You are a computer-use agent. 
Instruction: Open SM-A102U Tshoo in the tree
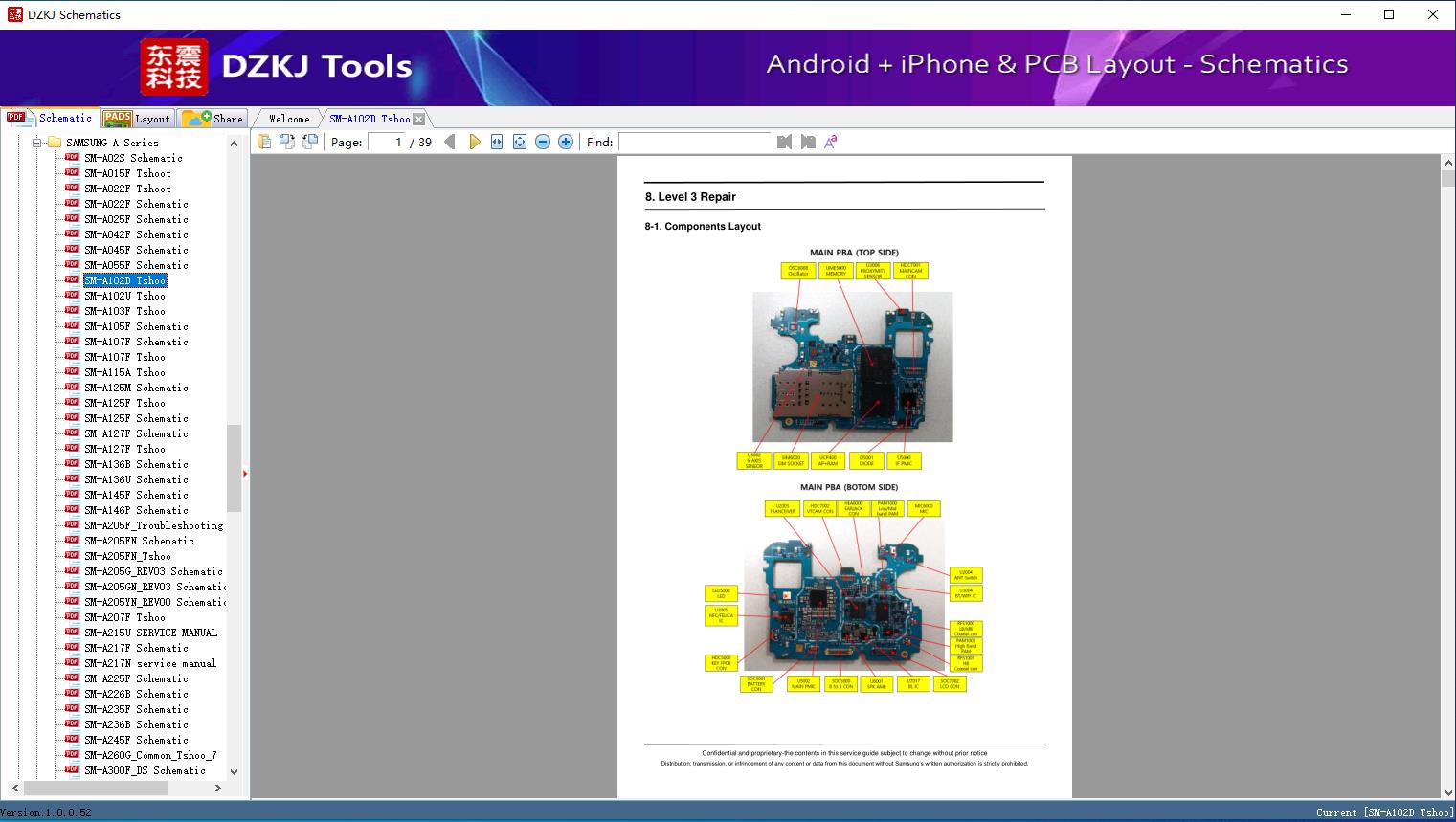(x=124, y=296)
